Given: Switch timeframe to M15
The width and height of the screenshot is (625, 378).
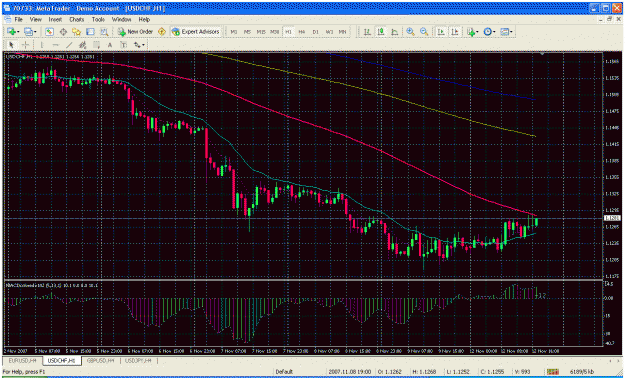Looking at the screenshot, I should (261, 32).
